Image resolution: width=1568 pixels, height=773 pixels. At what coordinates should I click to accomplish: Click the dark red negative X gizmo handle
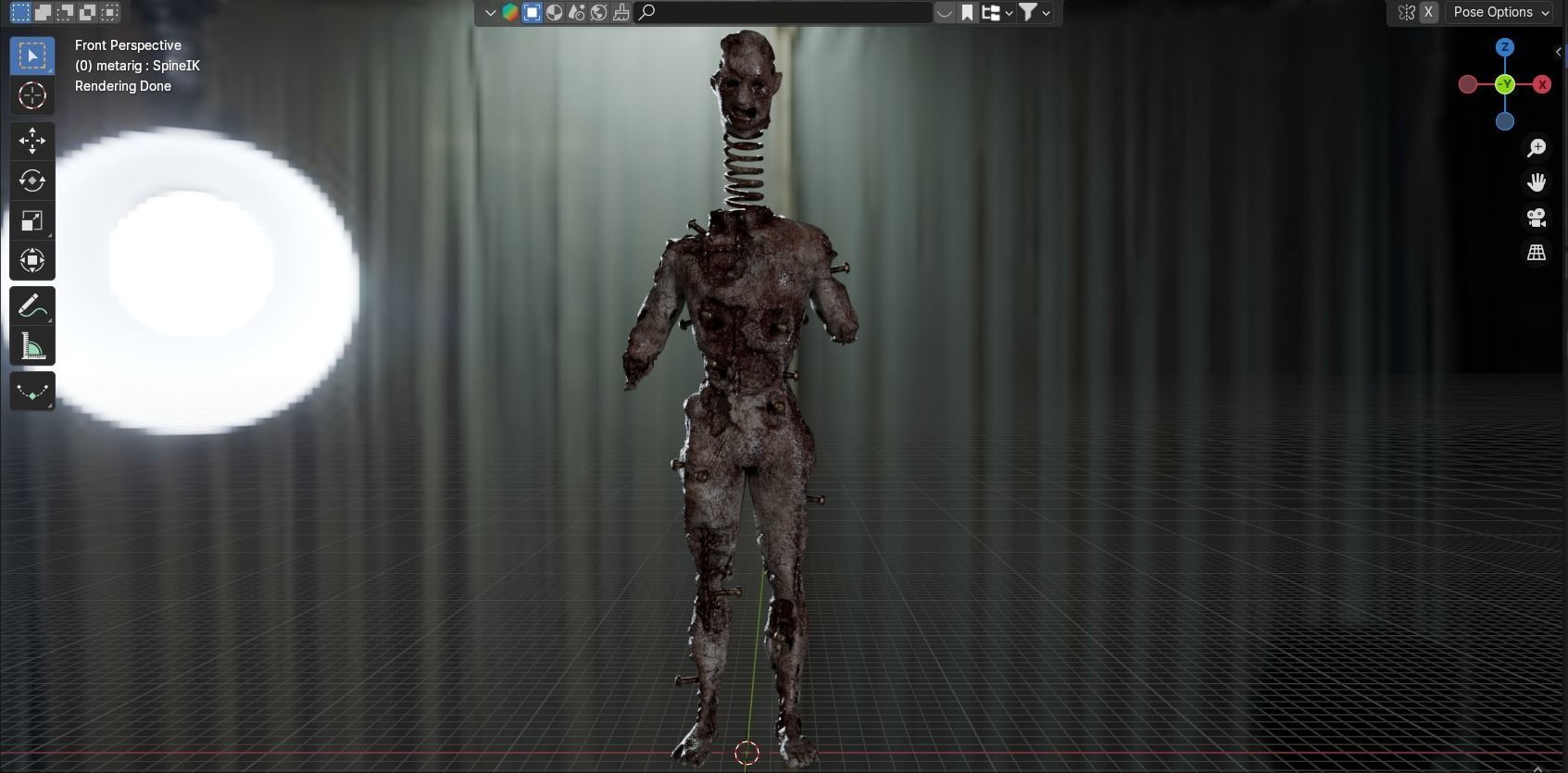pyautogui.click(x=1468, y=84)
